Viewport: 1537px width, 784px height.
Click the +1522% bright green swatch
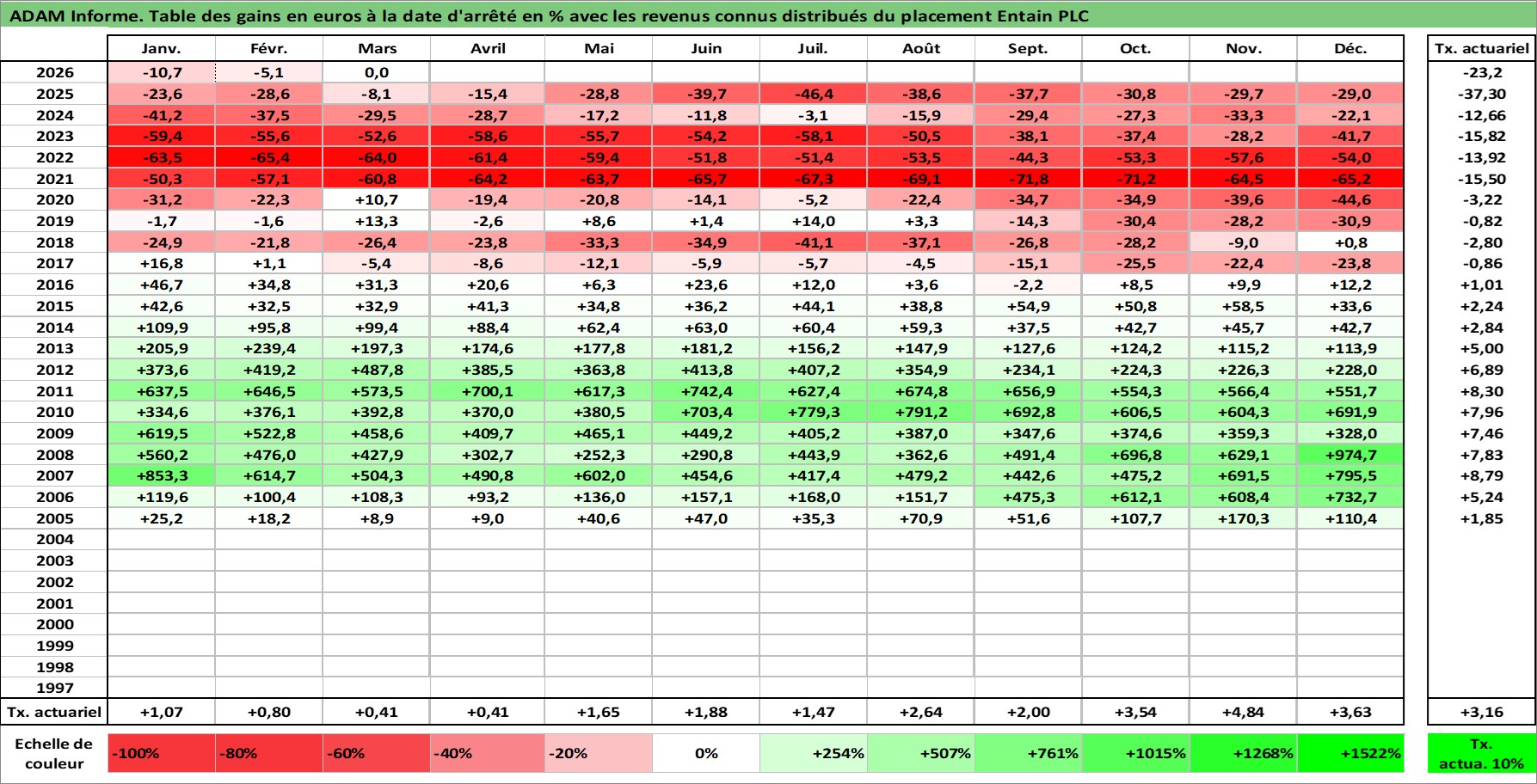pyautogui.click(x=1350, y=753)
